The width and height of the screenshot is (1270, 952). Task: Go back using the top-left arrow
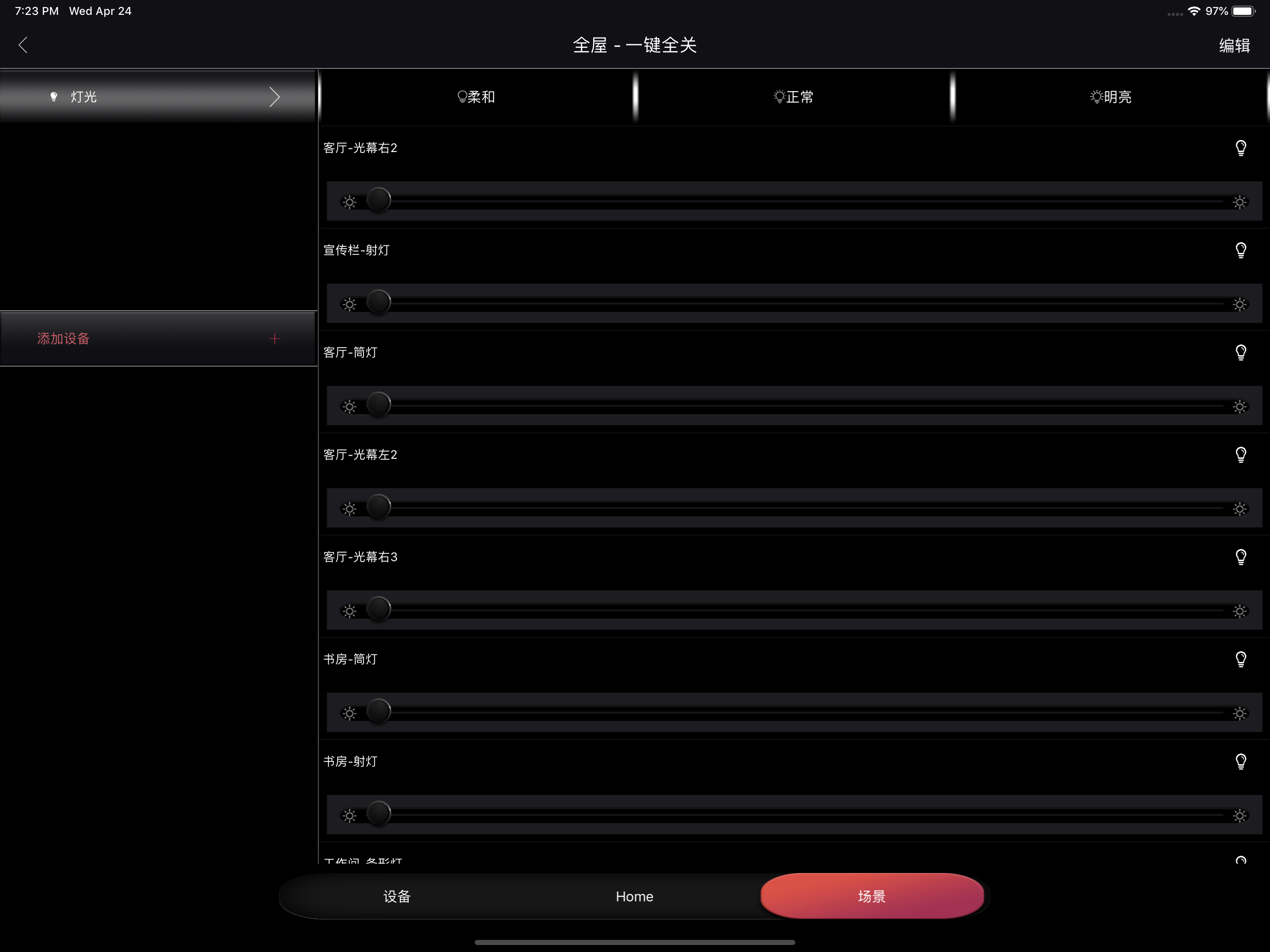[23, 45]
